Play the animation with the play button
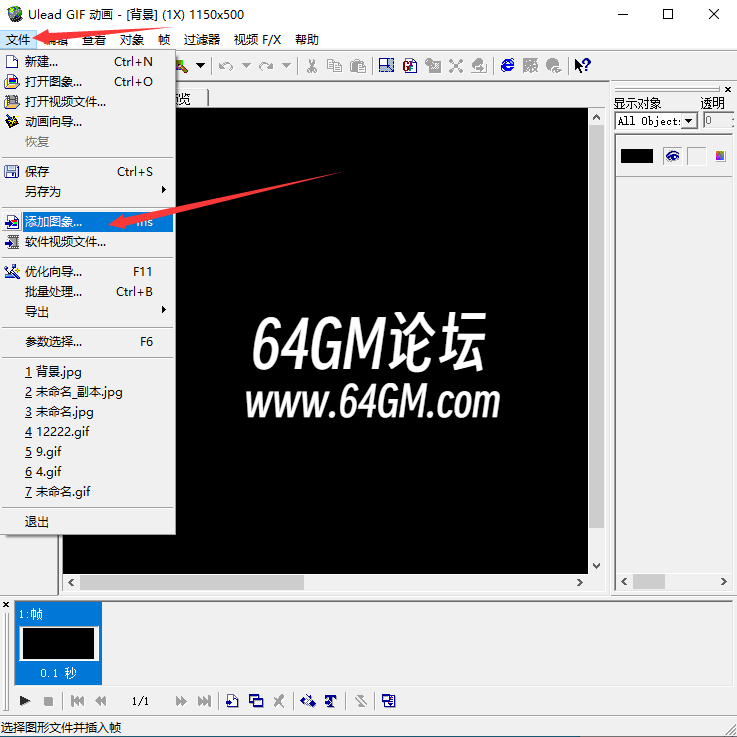This screenshot has height=737, width=737. [x=25, y=701]
